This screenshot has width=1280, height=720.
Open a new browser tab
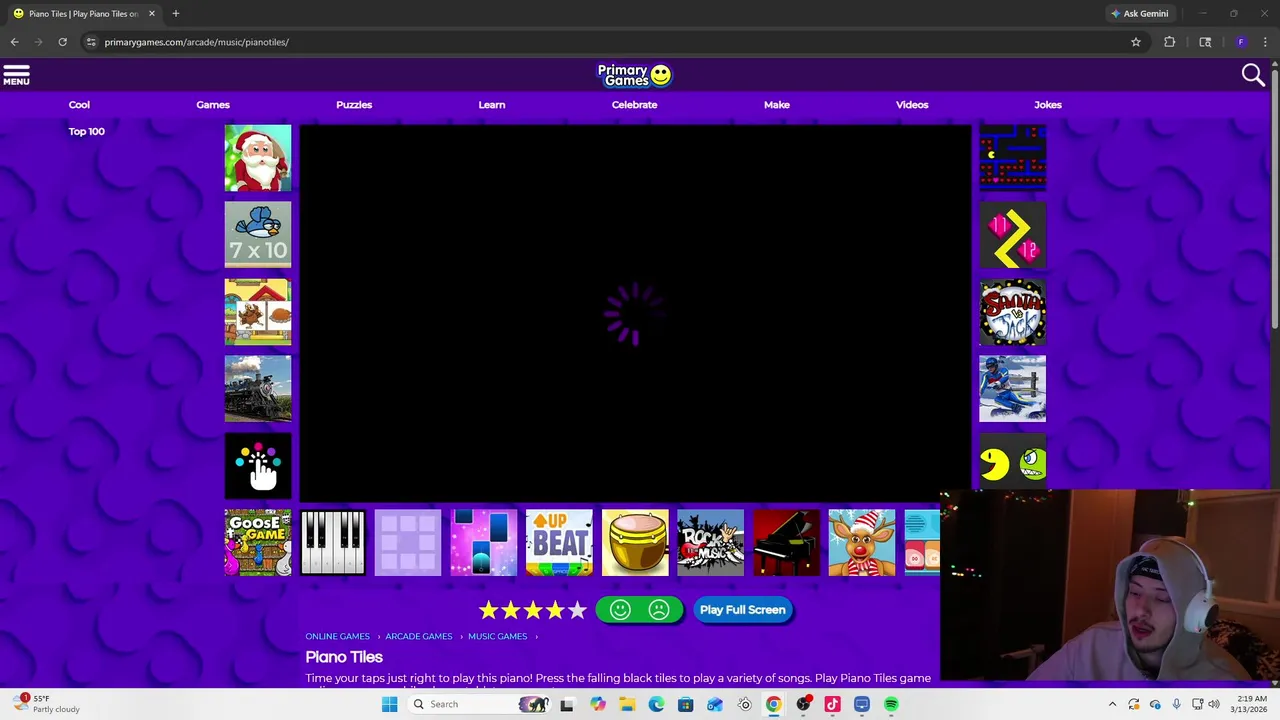(x=175, y=13)
